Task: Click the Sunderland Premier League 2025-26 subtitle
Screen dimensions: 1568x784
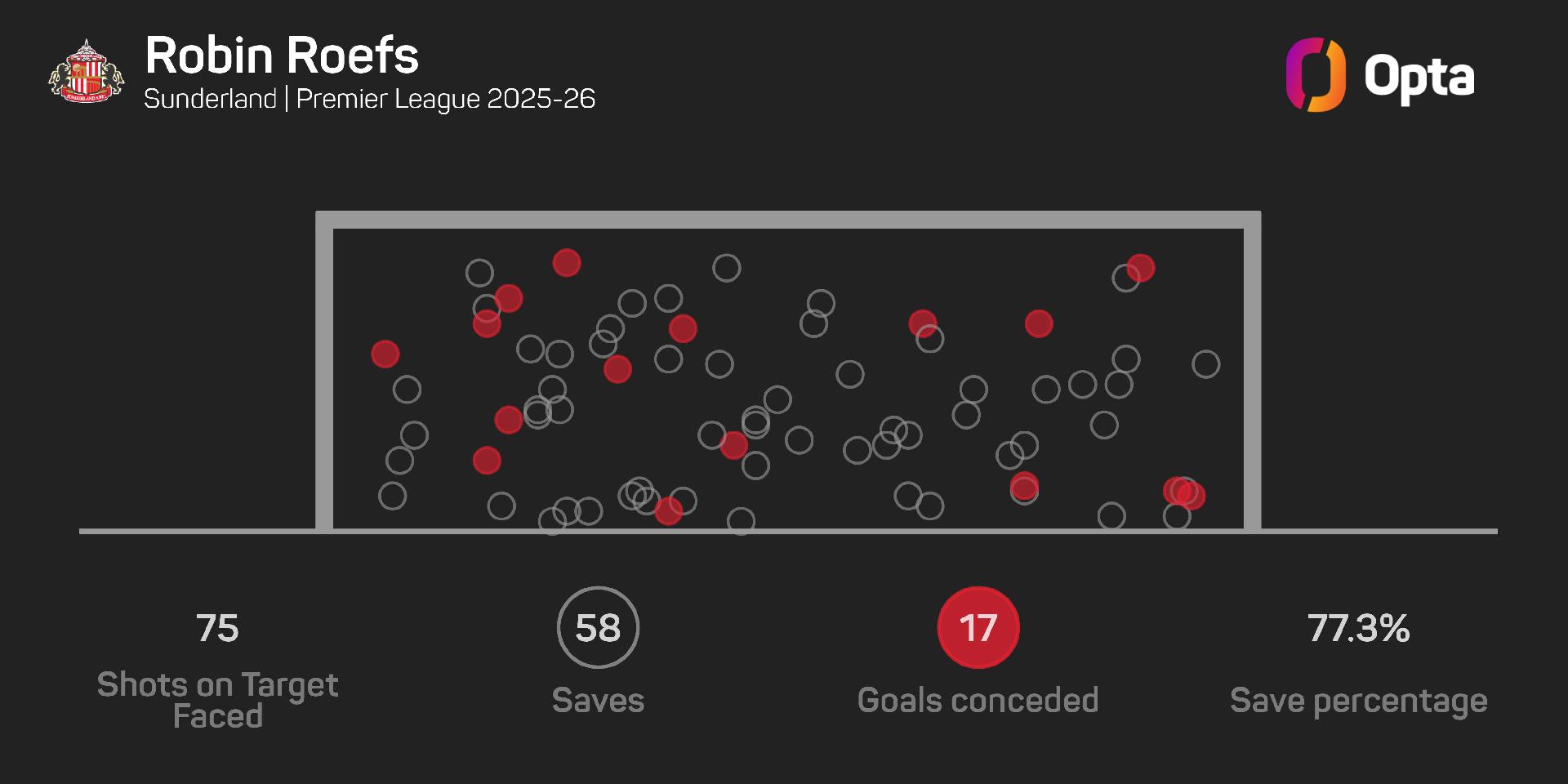Action: [x=369, y=99]
